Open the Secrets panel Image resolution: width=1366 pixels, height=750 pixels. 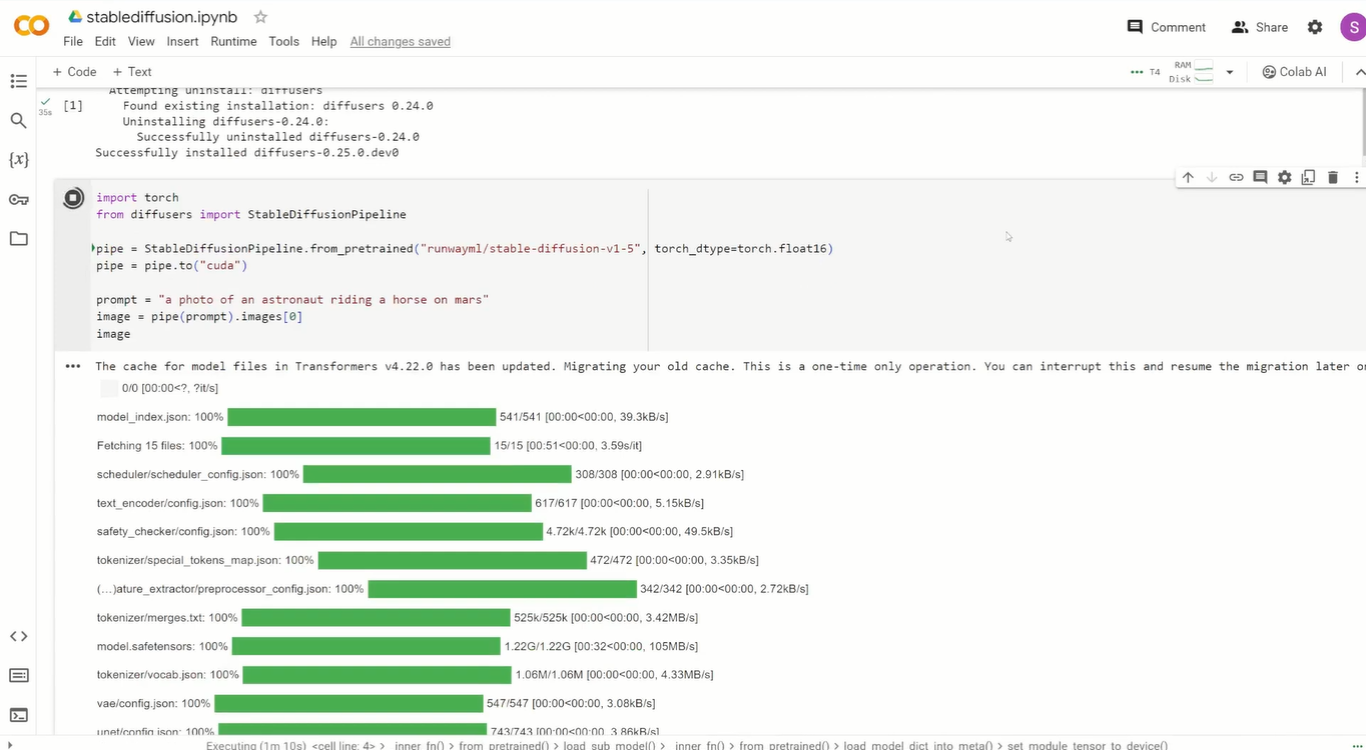(18, 199)
